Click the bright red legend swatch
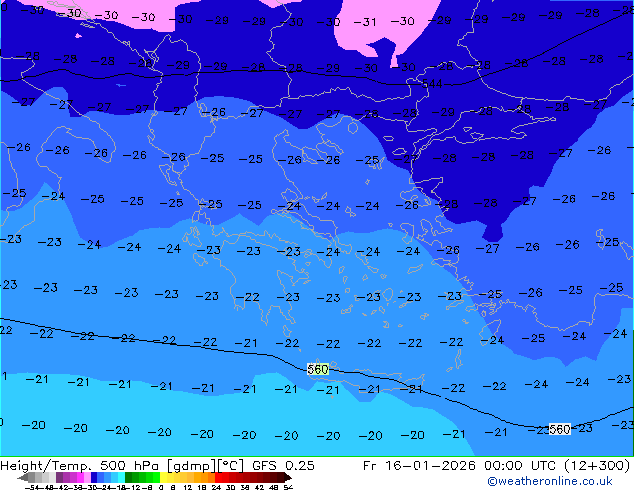This screenshot has height=490, width=634. pos(218,478)
